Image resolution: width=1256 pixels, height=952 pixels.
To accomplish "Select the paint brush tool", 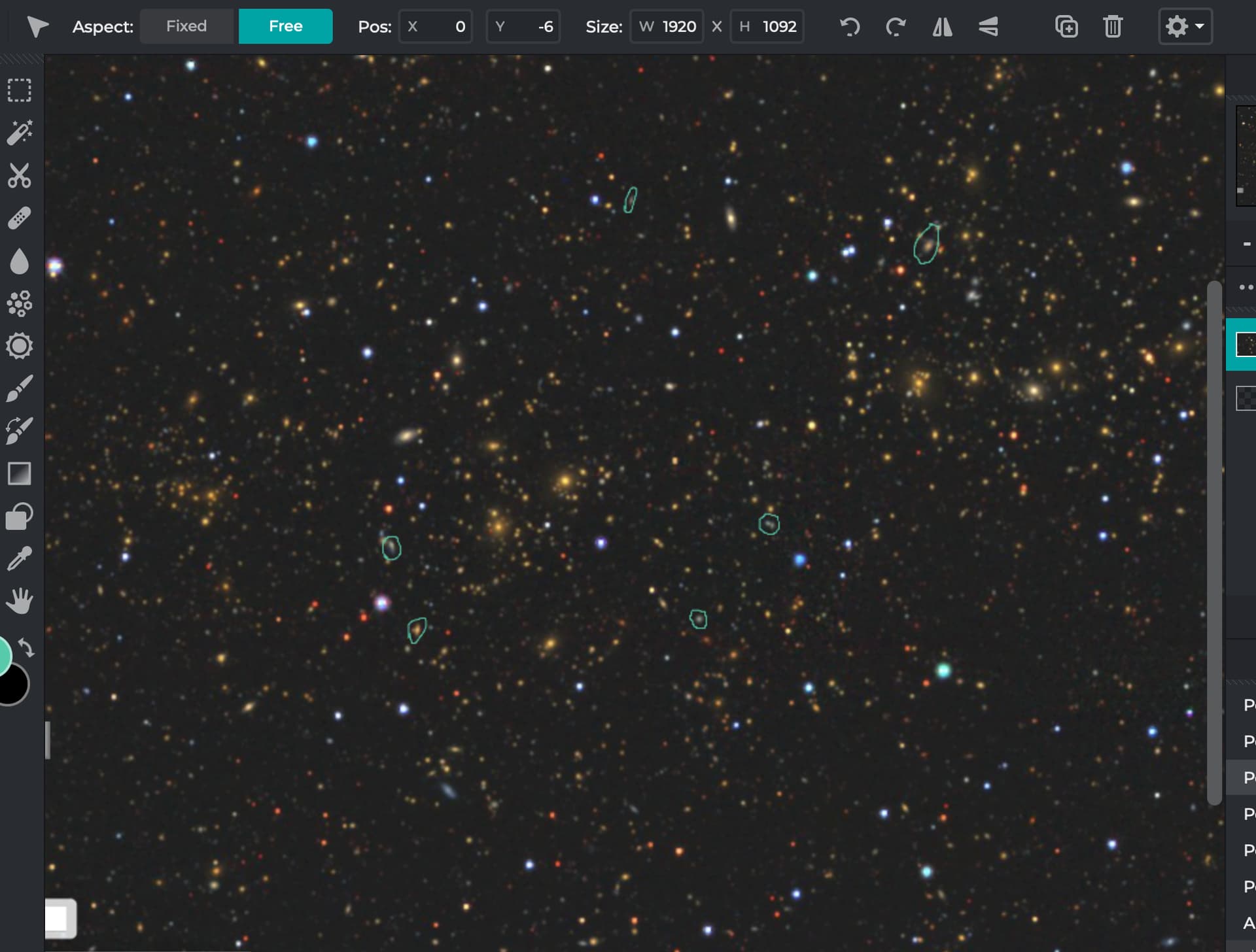I will pyautogui.click(x=20, y=388).
